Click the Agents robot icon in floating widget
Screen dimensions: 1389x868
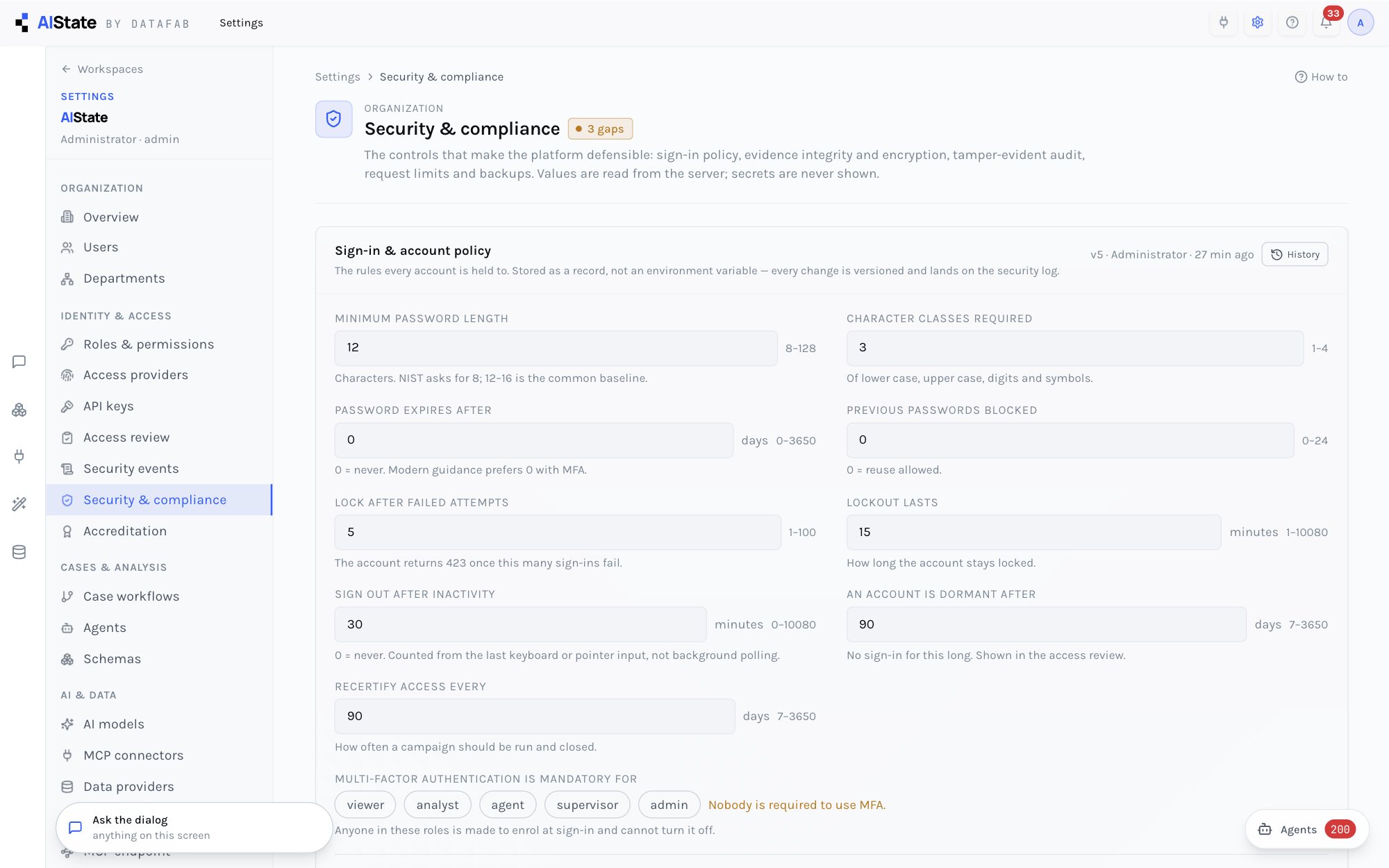pos(1265,829)
